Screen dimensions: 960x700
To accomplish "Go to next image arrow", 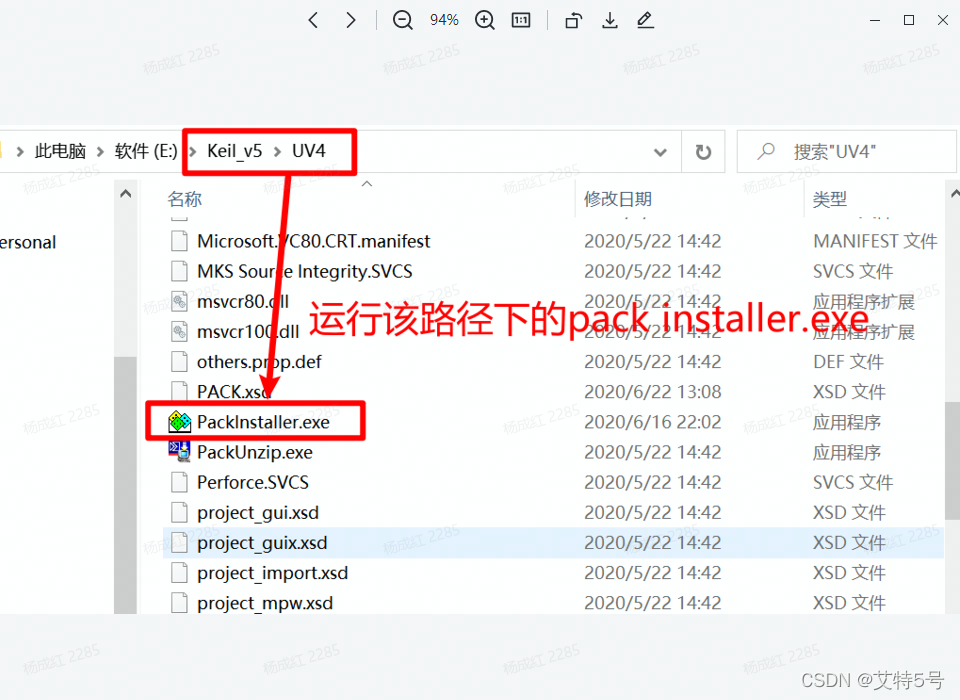I will (x=350, y=20).
